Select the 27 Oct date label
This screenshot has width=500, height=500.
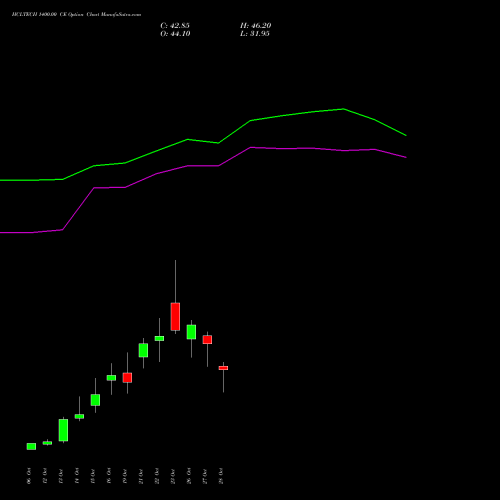click(205, 476)
